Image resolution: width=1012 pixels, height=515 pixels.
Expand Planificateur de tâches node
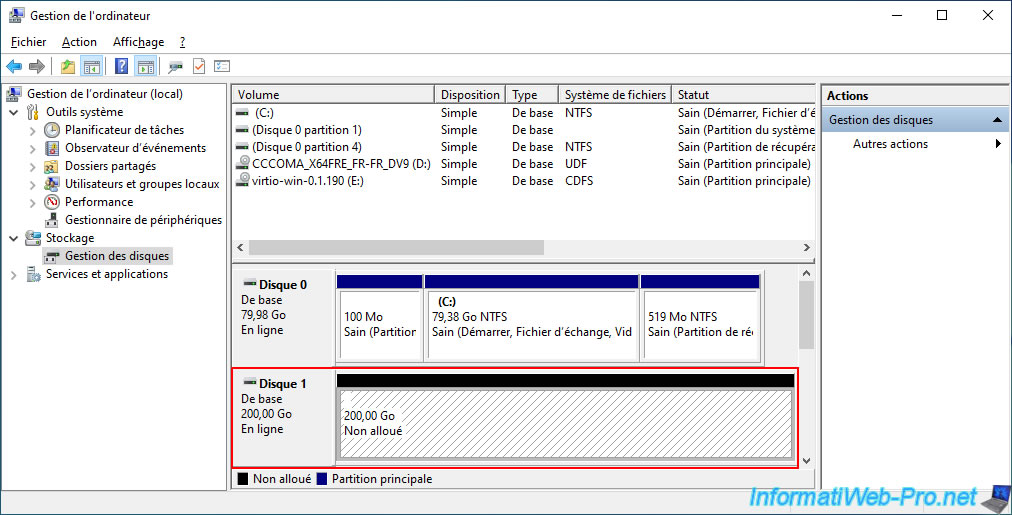coord(32,130)
